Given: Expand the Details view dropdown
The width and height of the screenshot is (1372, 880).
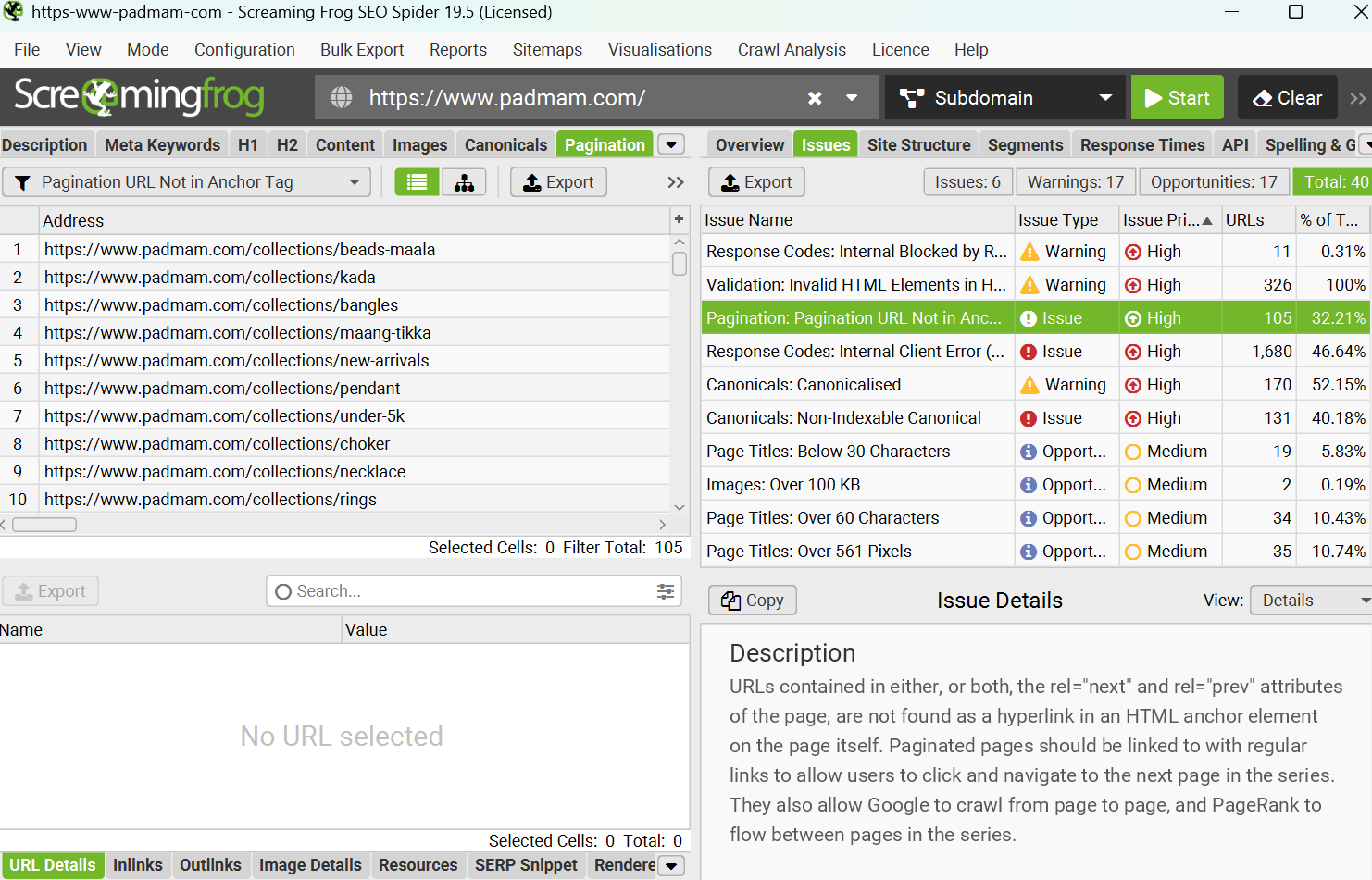Looking at the screenshot, I should [x=1310, y=601].
